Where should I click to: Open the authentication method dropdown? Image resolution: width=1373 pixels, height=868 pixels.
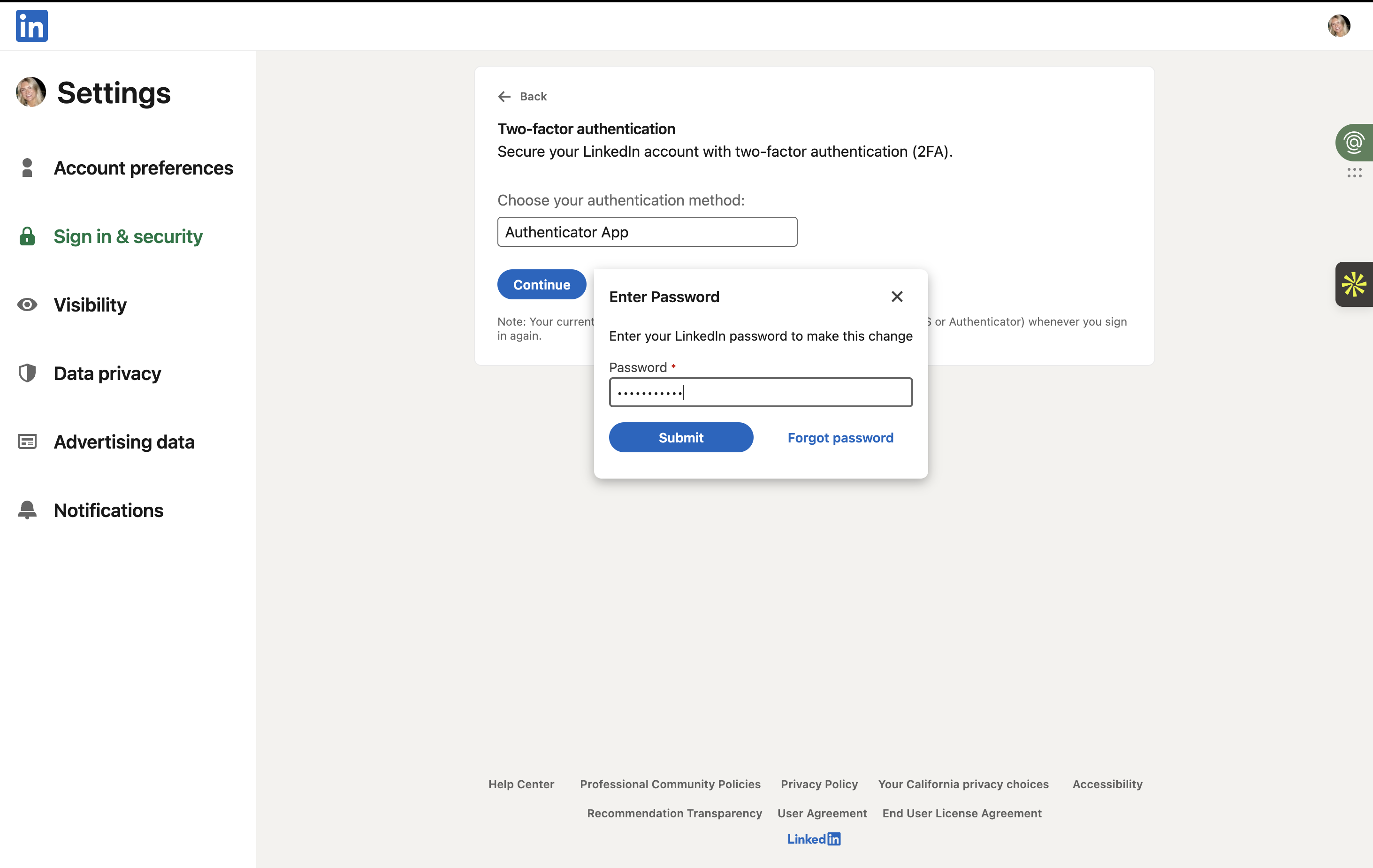point(647,231)
